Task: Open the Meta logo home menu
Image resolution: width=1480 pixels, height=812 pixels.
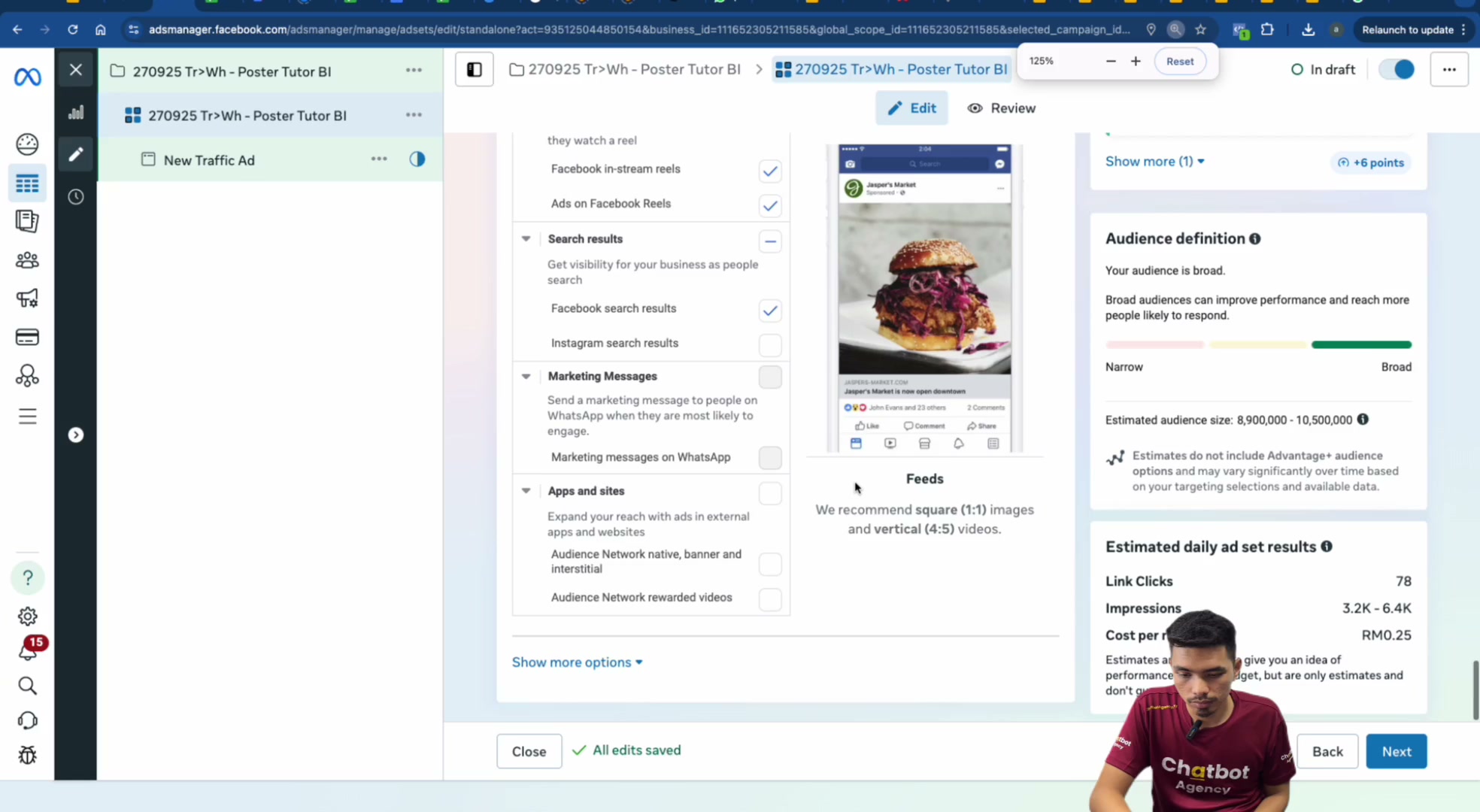Action: (27, 77)
